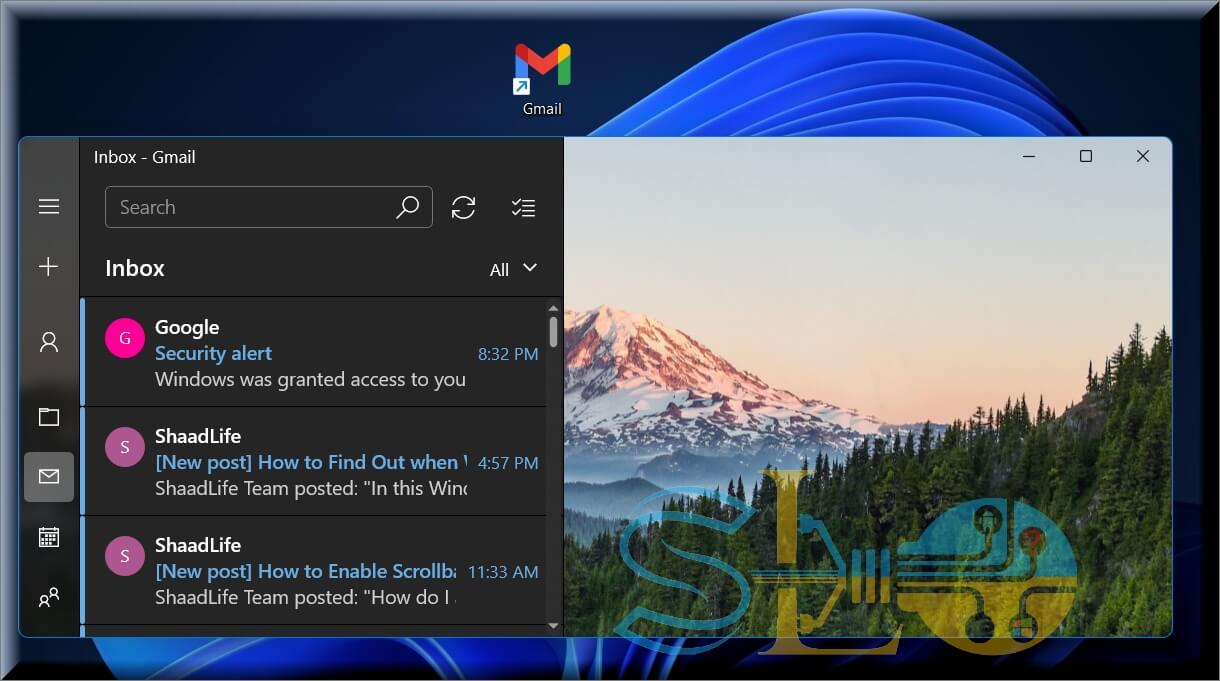Viewport: 1220px width, 681px height.
Task: Click the magnifier search icon
Action: (x=407, y=207)
